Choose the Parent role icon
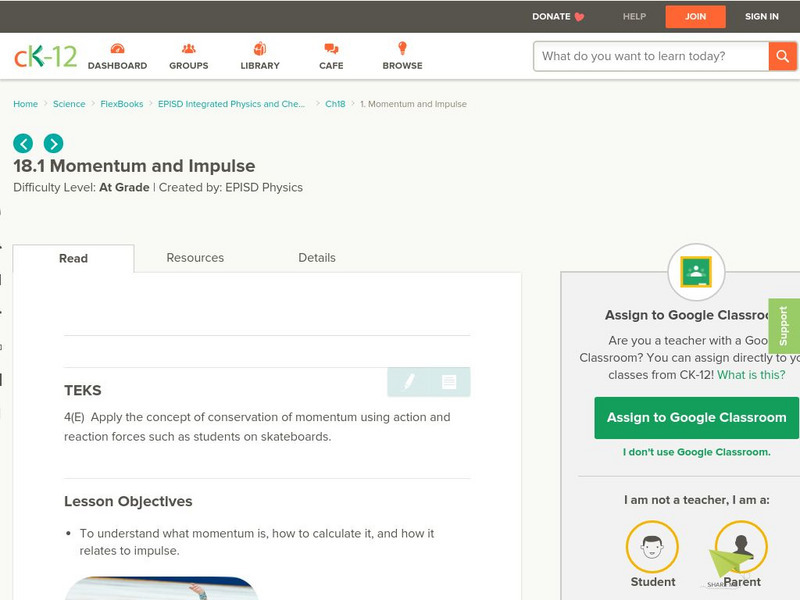 [x=741, y=547]
